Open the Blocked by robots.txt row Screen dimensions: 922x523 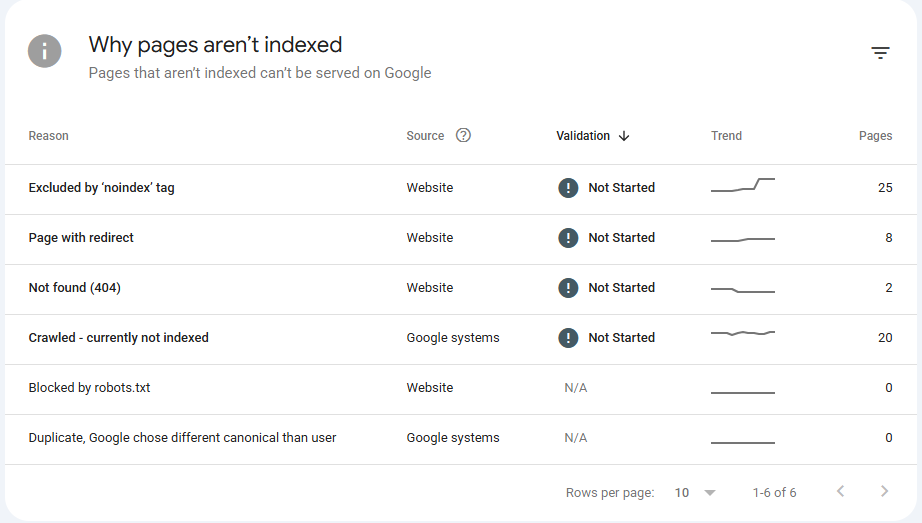[460, 389]
